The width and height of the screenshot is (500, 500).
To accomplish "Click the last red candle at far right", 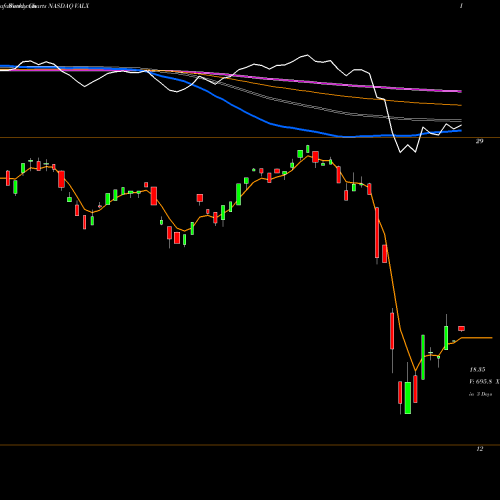I will pyautogui.click(x=462, y=329).
